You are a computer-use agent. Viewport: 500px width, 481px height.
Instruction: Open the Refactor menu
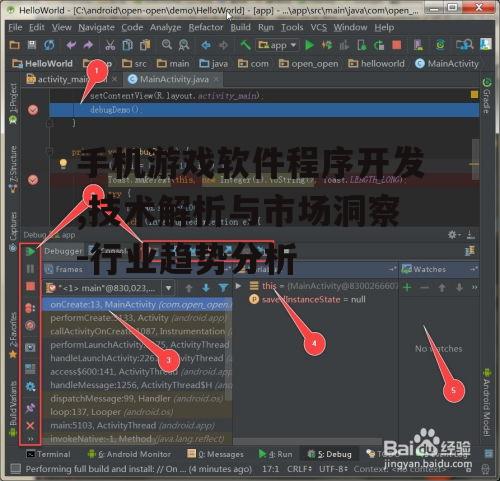pos(206,27)
